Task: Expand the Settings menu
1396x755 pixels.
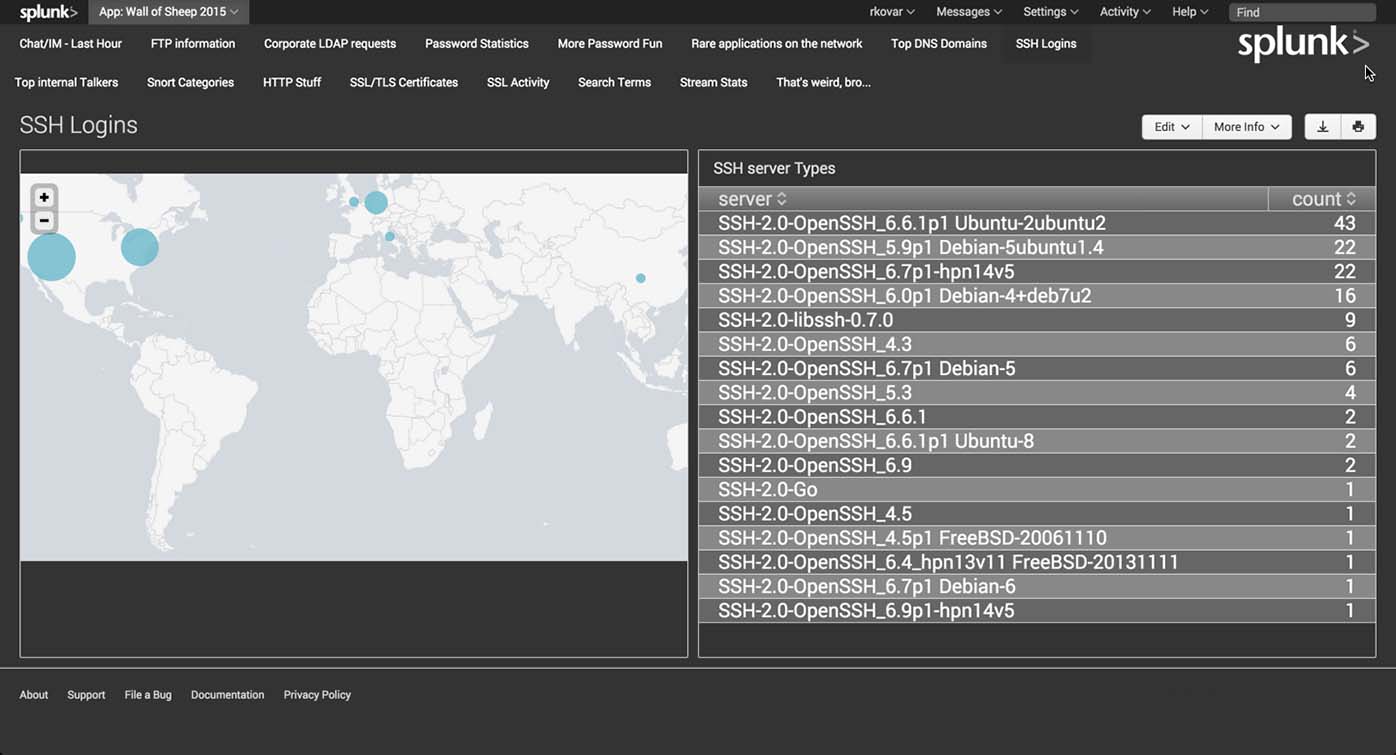Action: click(x=1051, y=12)
